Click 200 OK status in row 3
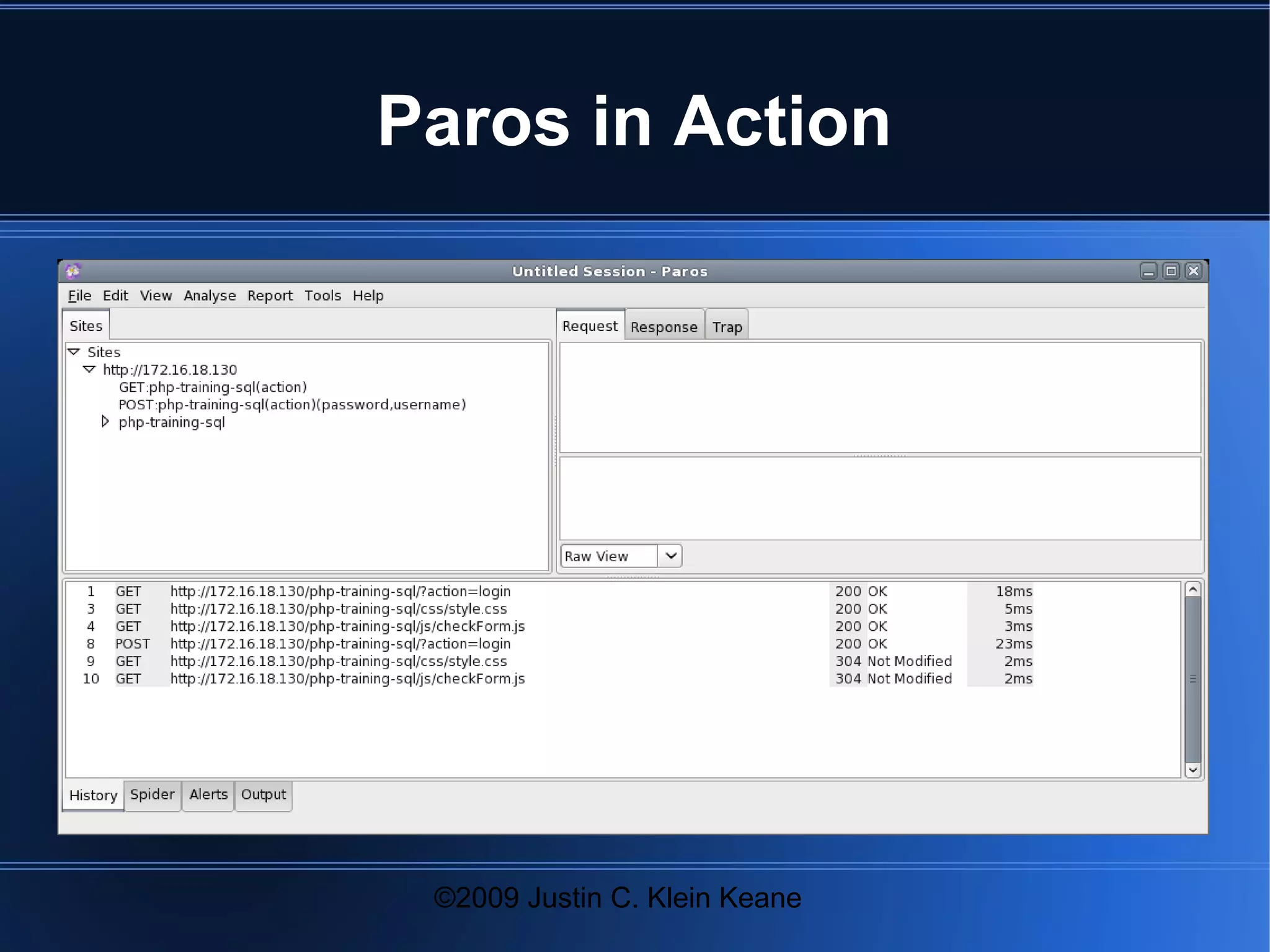This screenshot has height=952, width=1270. 861,608
